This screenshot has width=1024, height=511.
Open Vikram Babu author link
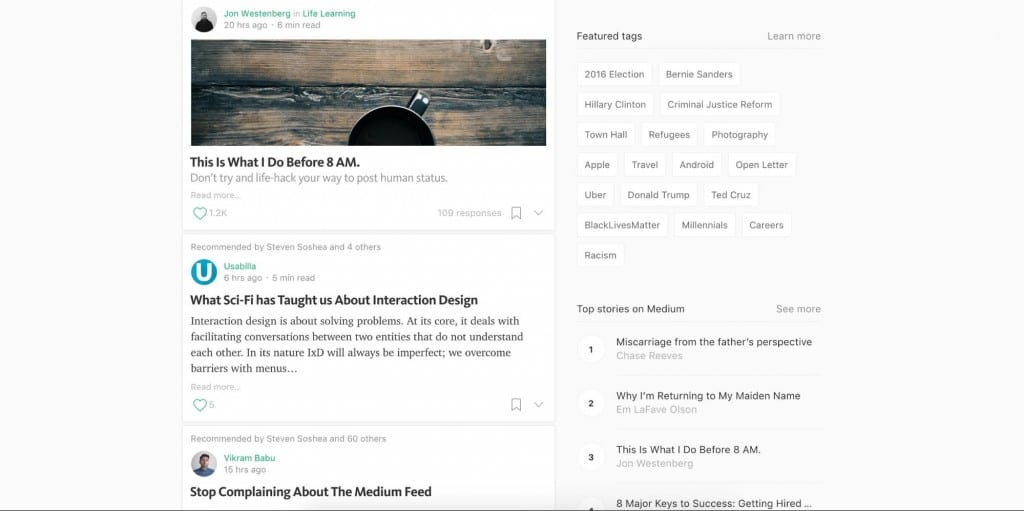click(x=248, y=457)
